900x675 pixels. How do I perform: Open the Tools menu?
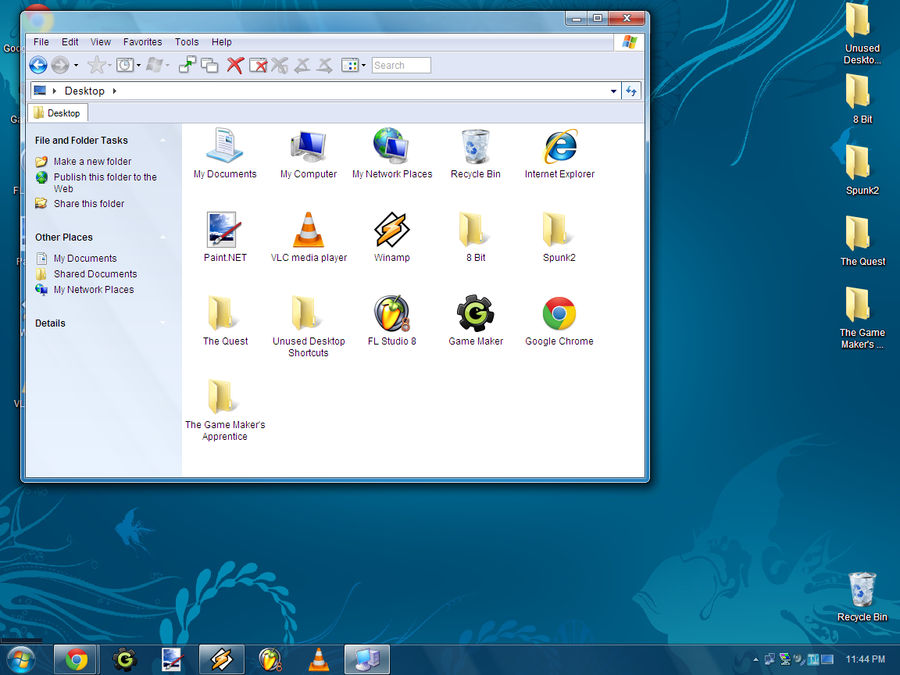point(187,42)
